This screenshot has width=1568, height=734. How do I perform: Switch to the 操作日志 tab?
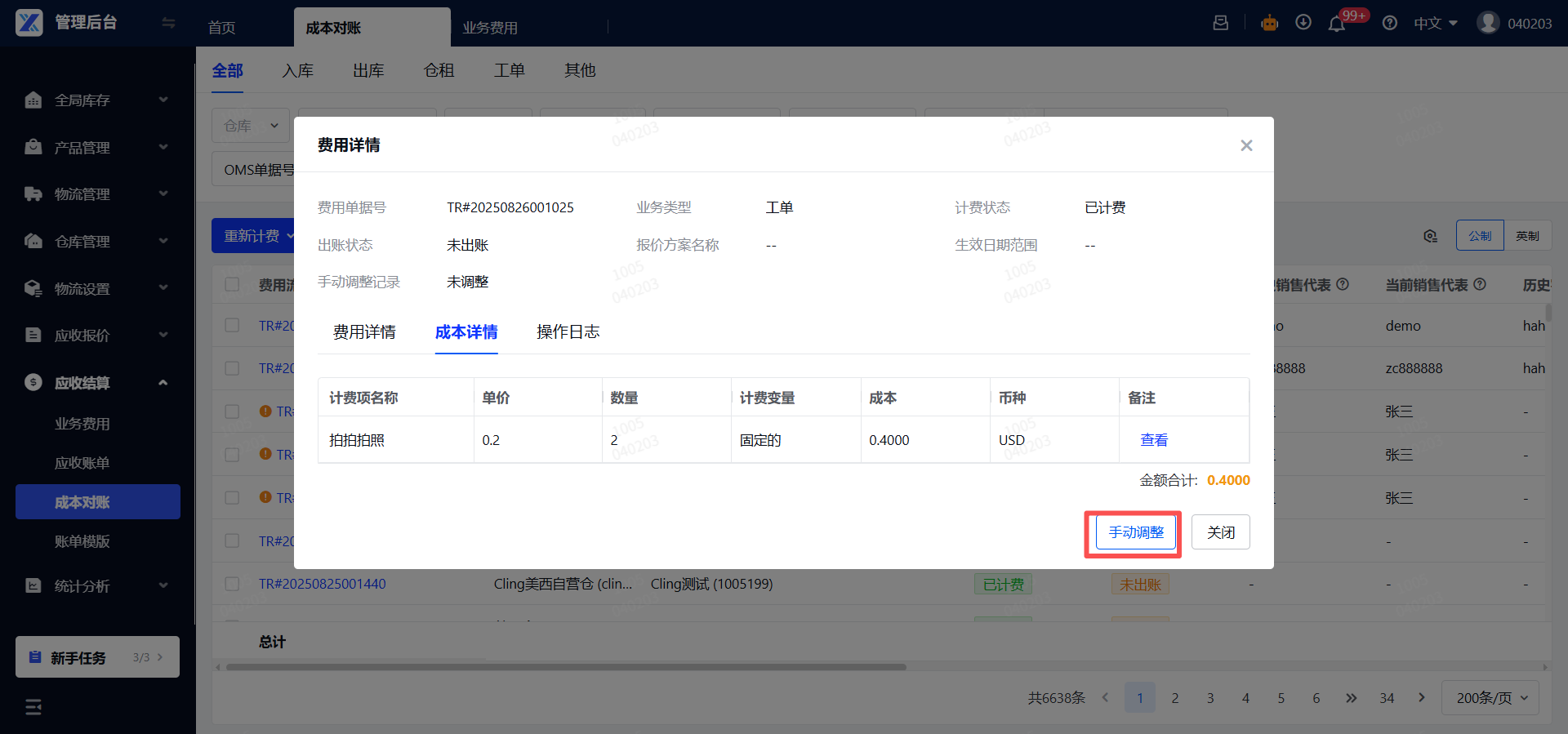pyautogui.click(x=568, y=331)
